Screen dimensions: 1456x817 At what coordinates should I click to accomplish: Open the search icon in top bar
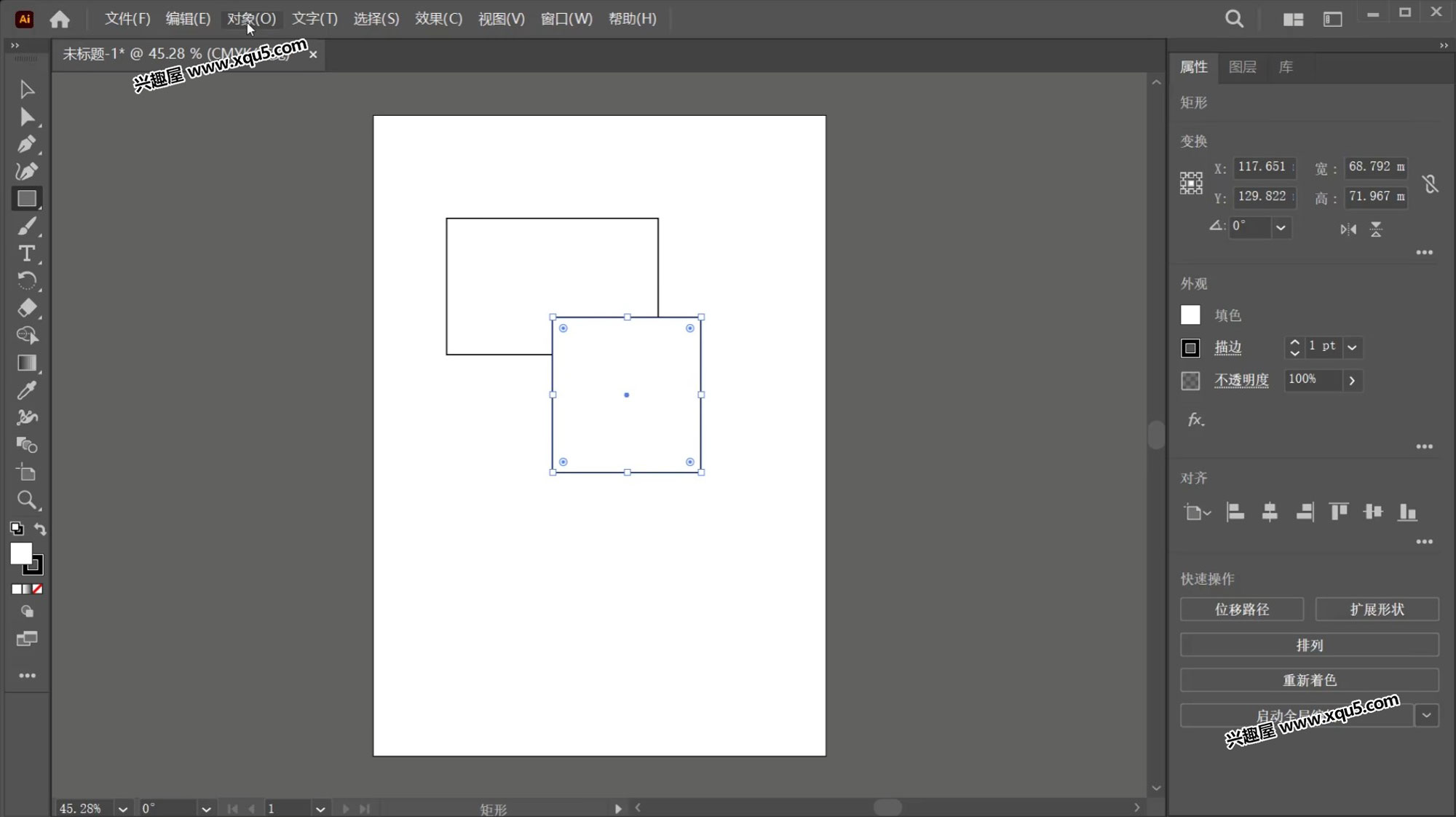point(1234,19)
